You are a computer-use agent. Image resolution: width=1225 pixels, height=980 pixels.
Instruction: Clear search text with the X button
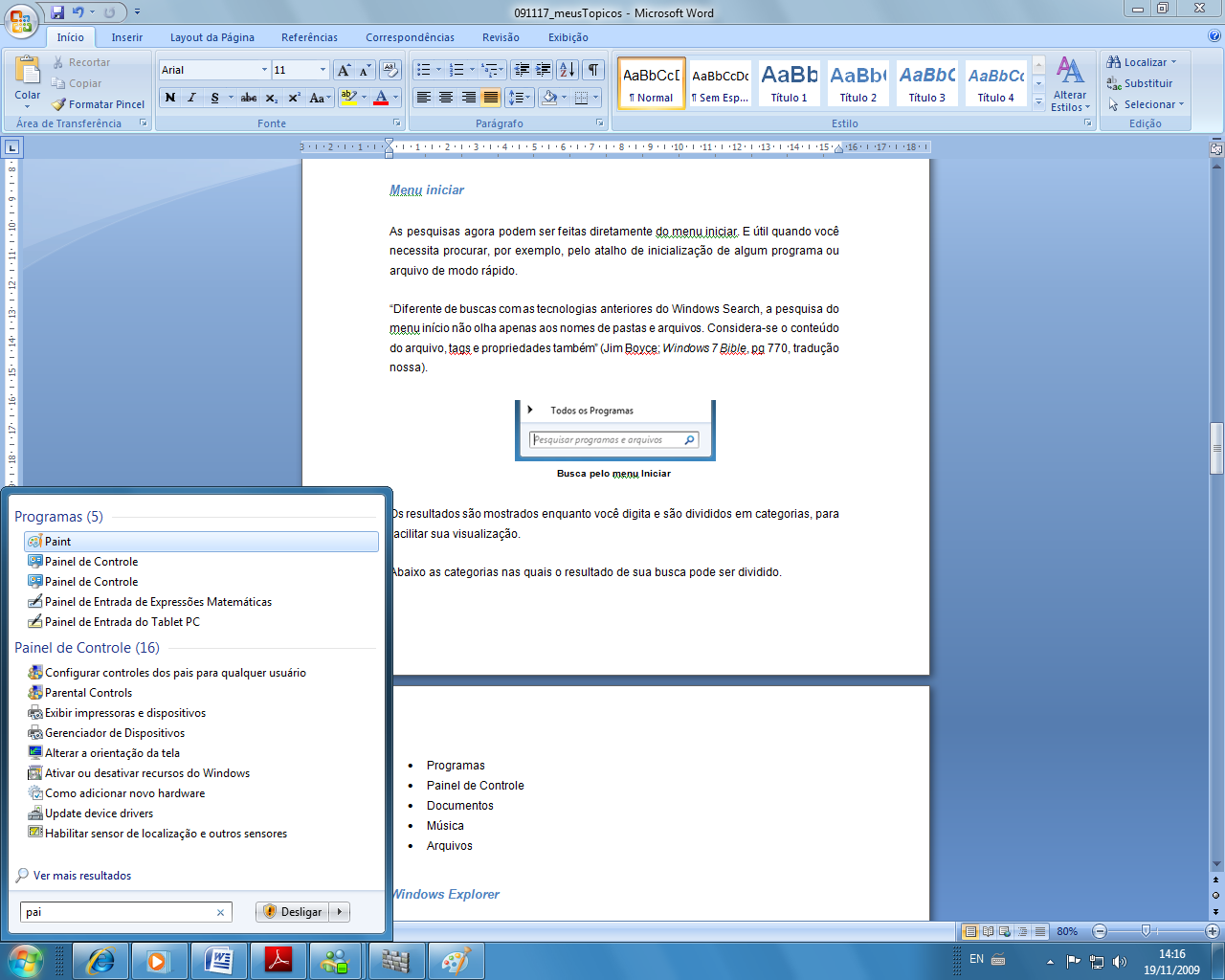click(221, 912)
